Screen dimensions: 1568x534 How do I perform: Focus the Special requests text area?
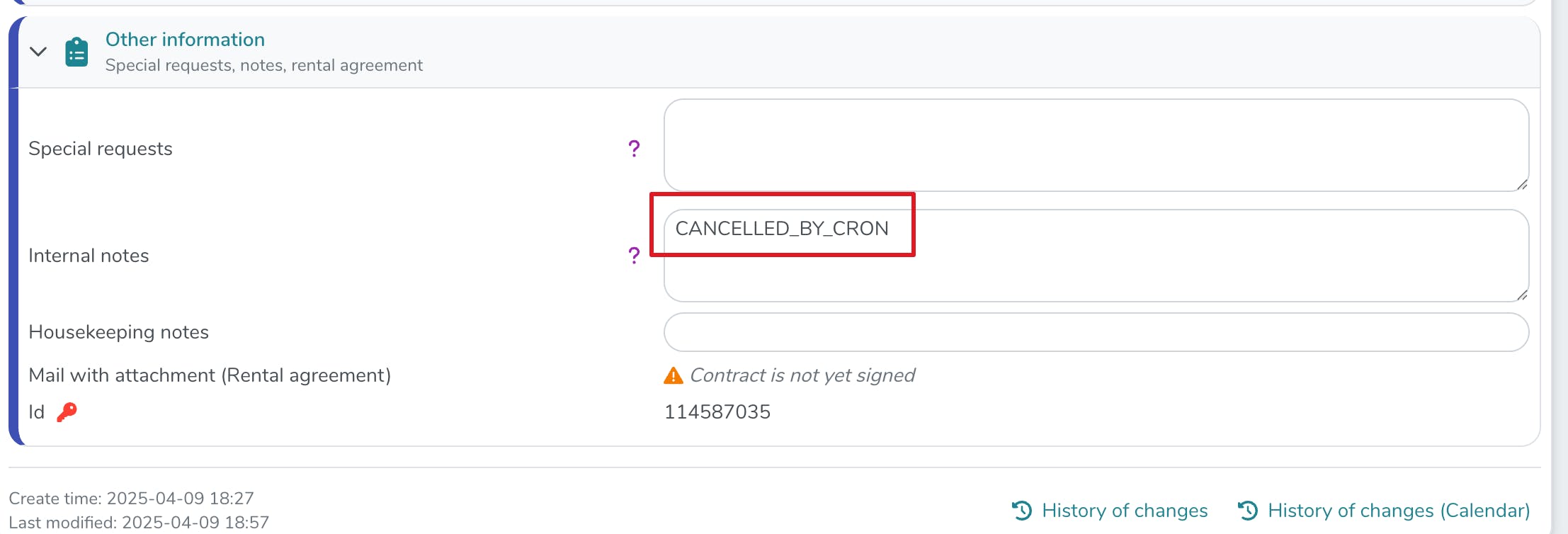(1095, 145)
